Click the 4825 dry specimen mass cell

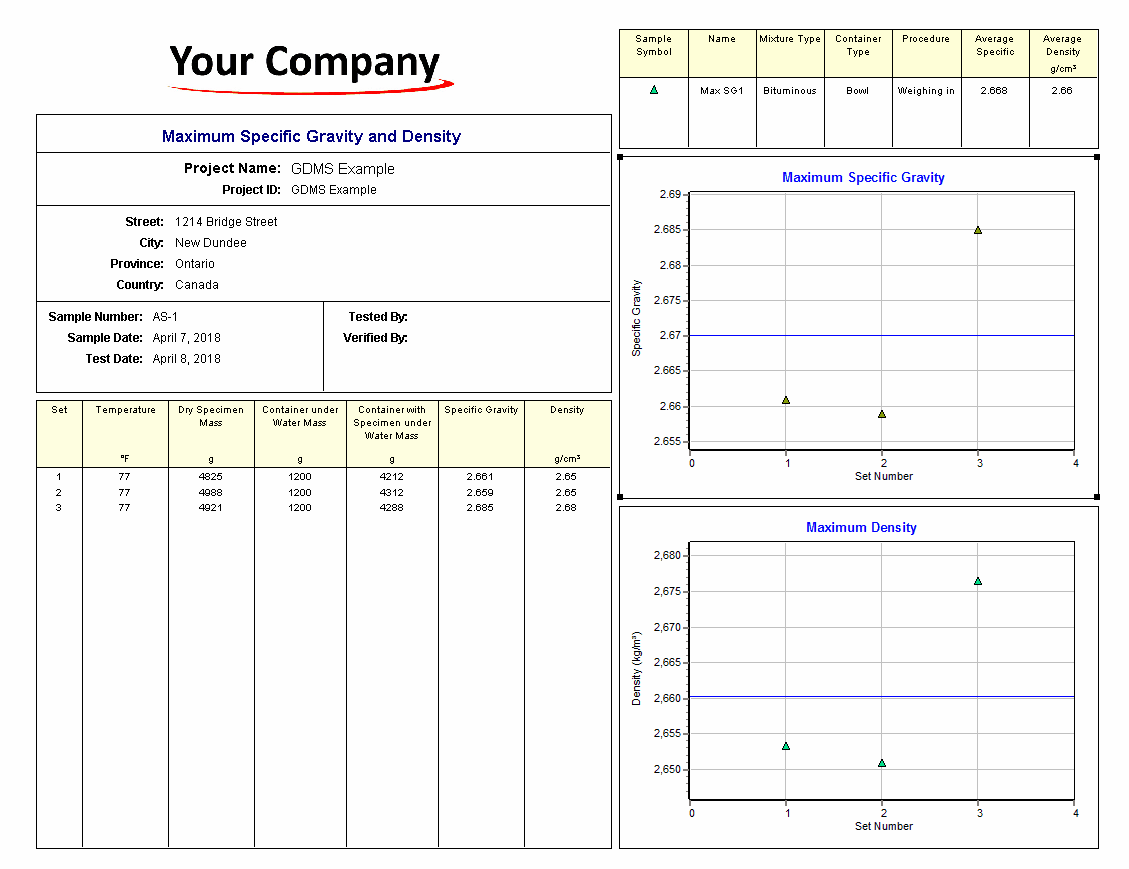[x=210, y=477]
